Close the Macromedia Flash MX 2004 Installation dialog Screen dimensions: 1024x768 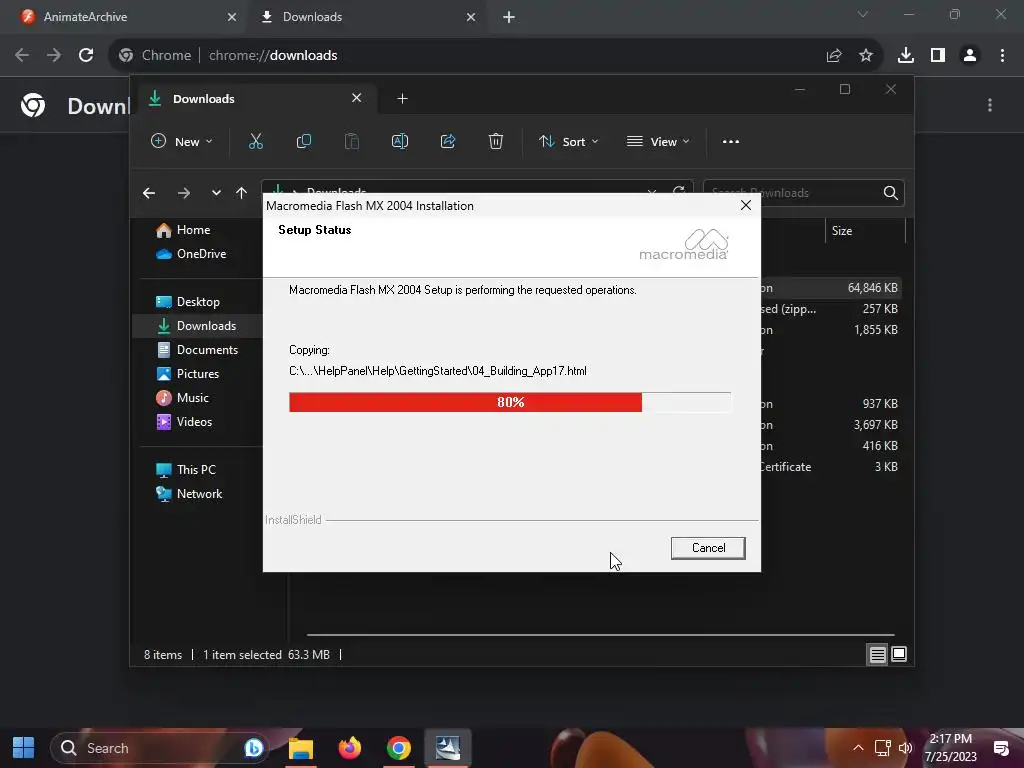point(746,206)
